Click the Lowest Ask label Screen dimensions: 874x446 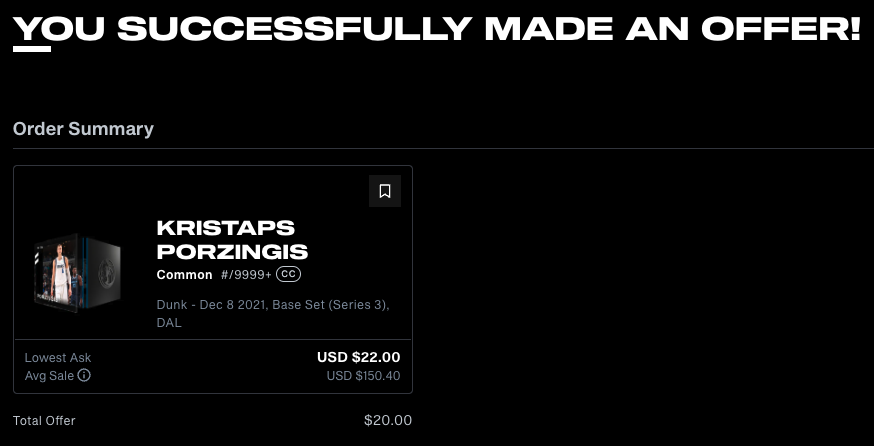point(58,358)
